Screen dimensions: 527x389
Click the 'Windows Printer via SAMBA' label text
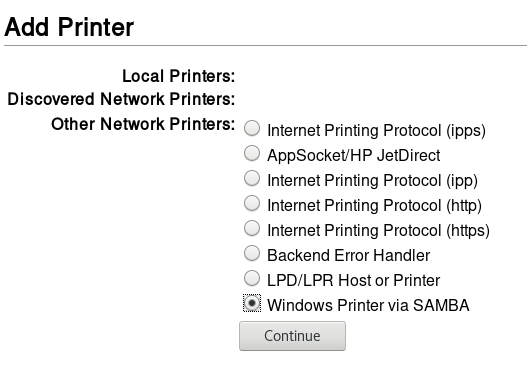[368, 305]
